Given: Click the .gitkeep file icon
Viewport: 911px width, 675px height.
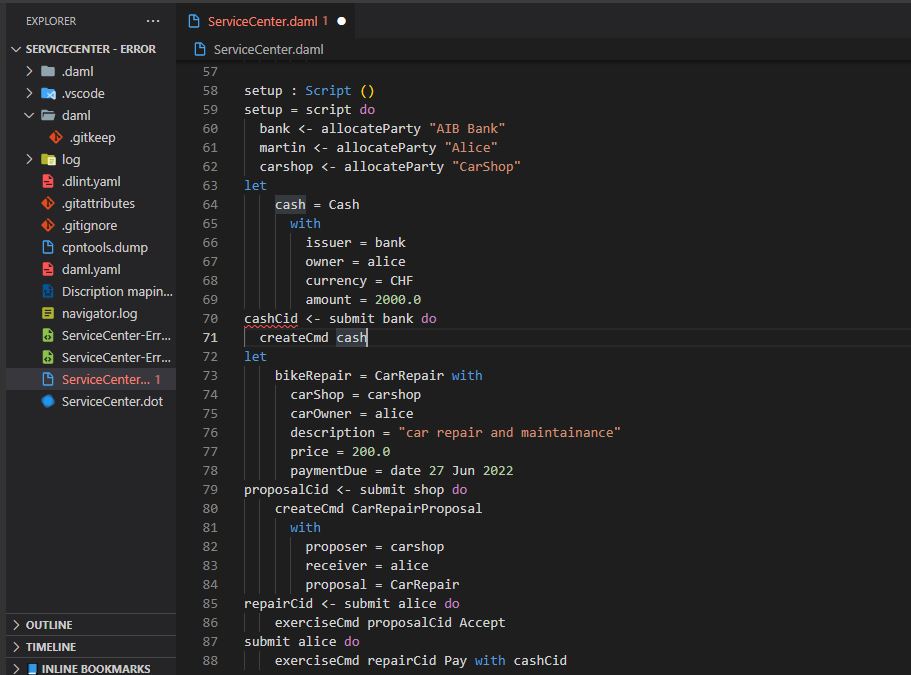Looking at the screenshot, I should 56,137.
